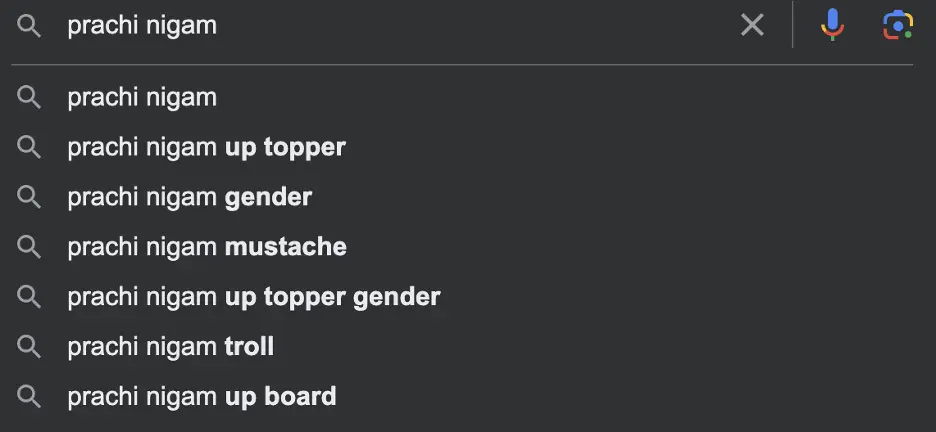
Task: Pick the 'prachi nigam mustache' suggestion text
Action: pyautogui.click(x=207, y=247)
